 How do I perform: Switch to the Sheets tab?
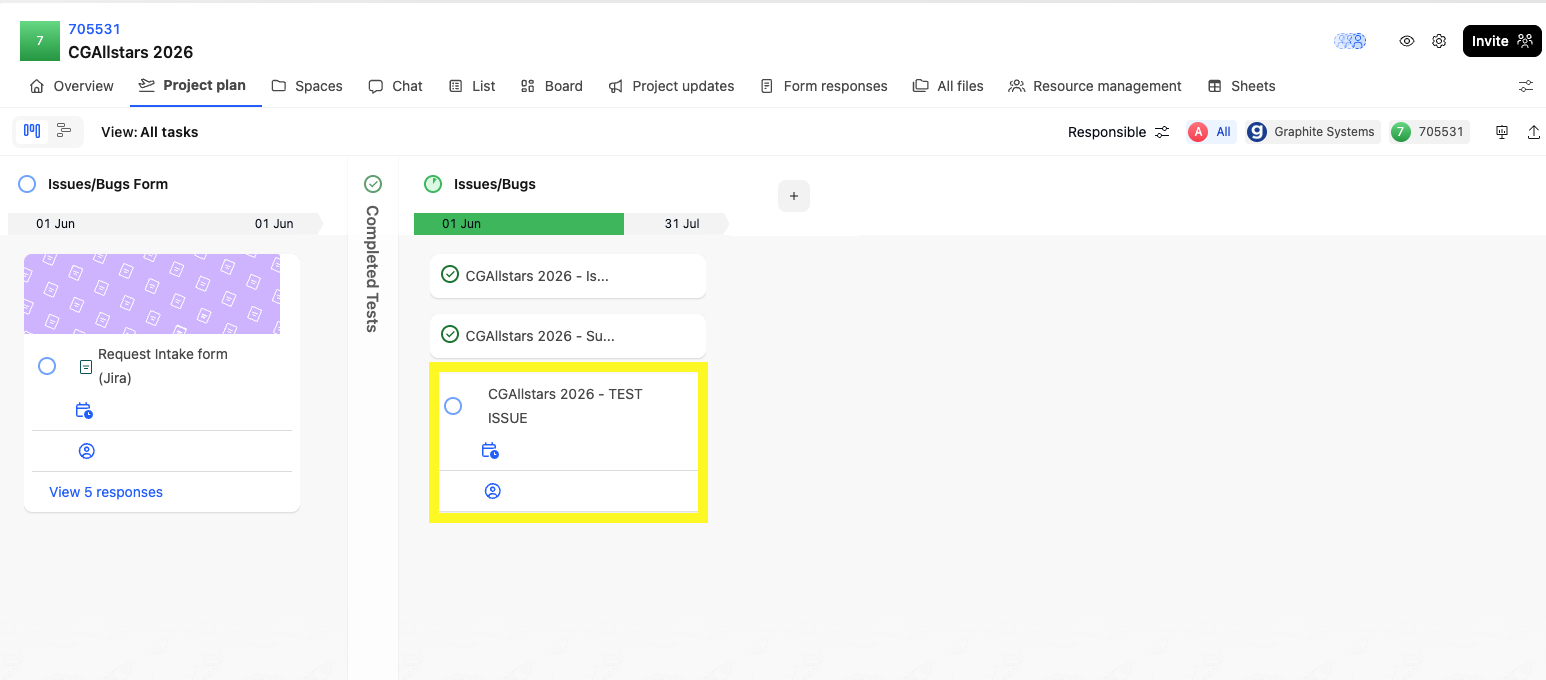[1242, 86]
